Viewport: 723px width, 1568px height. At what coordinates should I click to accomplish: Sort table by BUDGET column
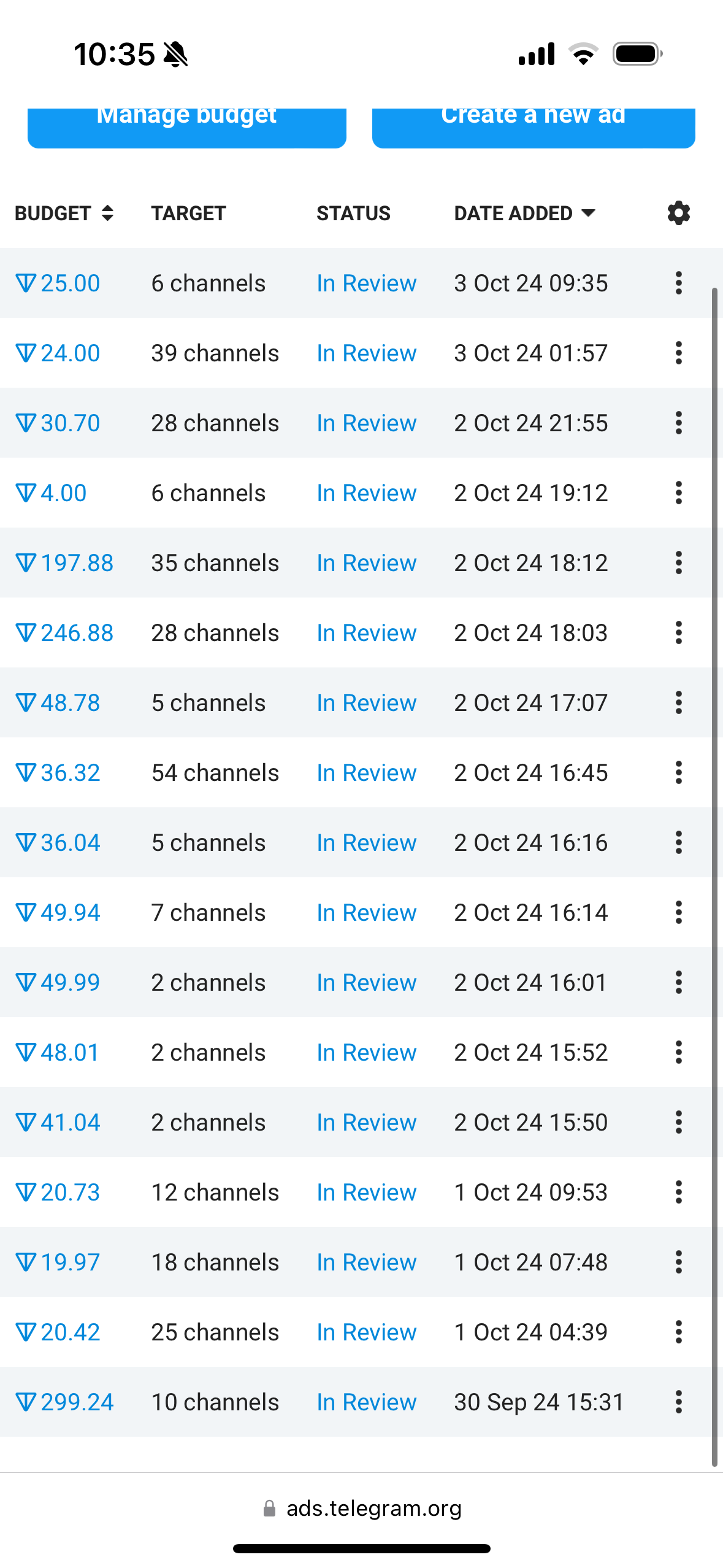point(64,213)
